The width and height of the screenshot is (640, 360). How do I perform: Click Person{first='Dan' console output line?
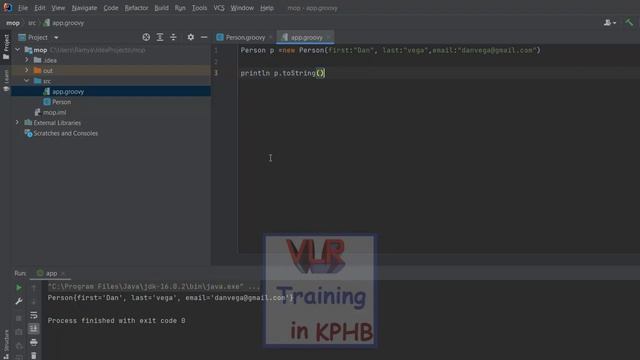tap(171, 298)
